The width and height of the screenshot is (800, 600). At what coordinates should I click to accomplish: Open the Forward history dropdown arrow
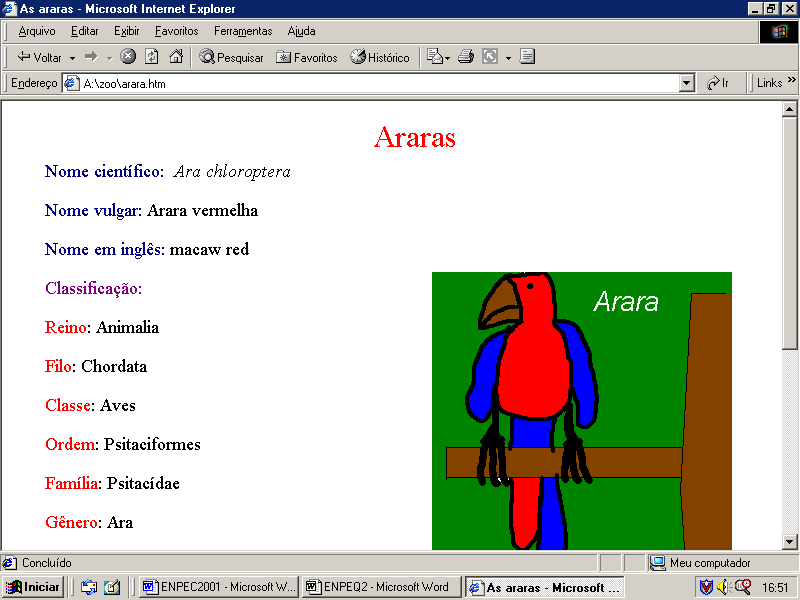click(x=109, y=58)
